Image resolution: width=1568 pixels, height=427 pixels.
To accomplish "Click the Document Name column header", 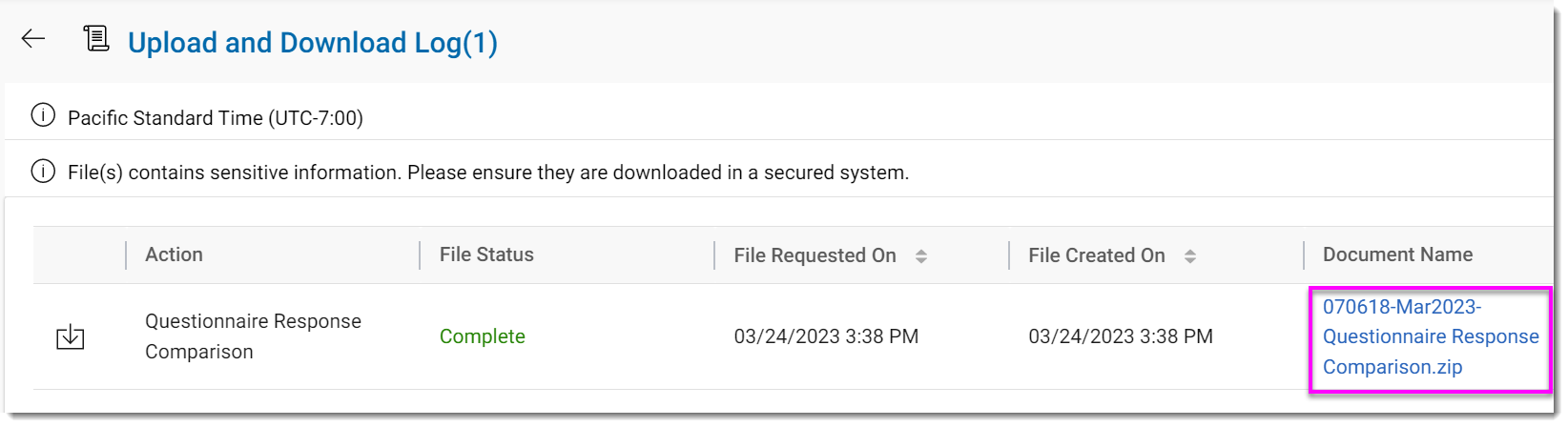I will (x=1397, y=254).
